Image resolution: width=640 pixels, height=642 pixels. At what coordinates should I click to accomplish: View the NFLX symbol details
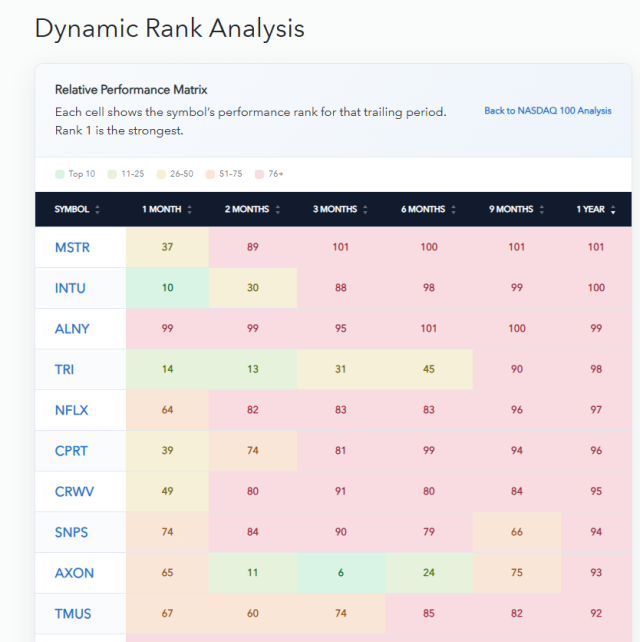coord(72,410)
